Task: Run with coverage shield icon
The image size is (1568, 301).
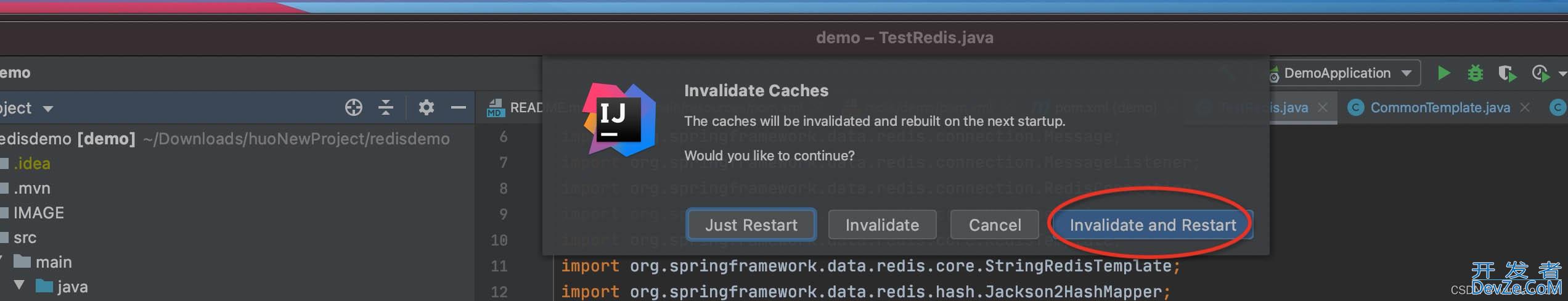Action: (x=1507, y=73)
